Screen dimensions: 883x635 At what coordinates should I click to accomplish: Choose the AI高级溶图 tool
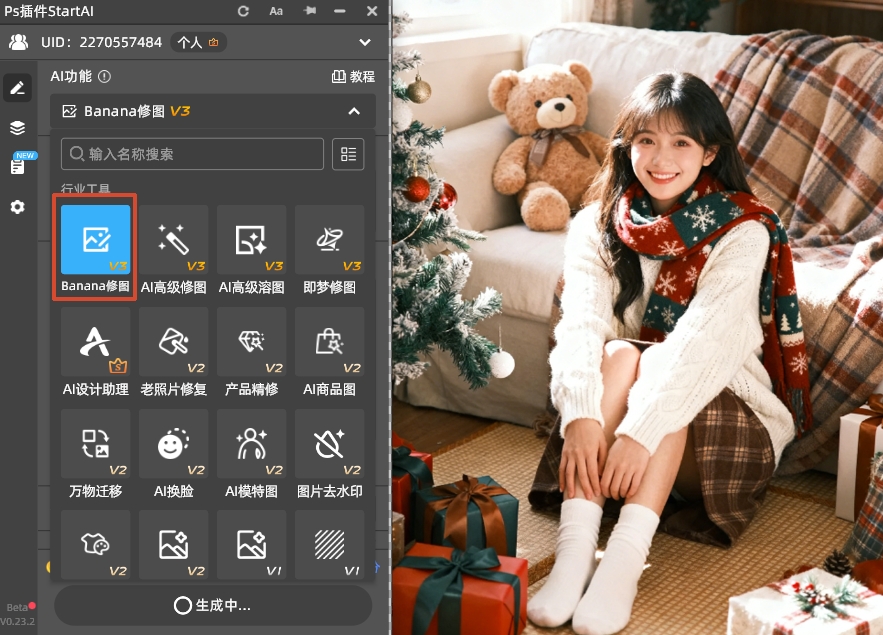tap(251, 240)
